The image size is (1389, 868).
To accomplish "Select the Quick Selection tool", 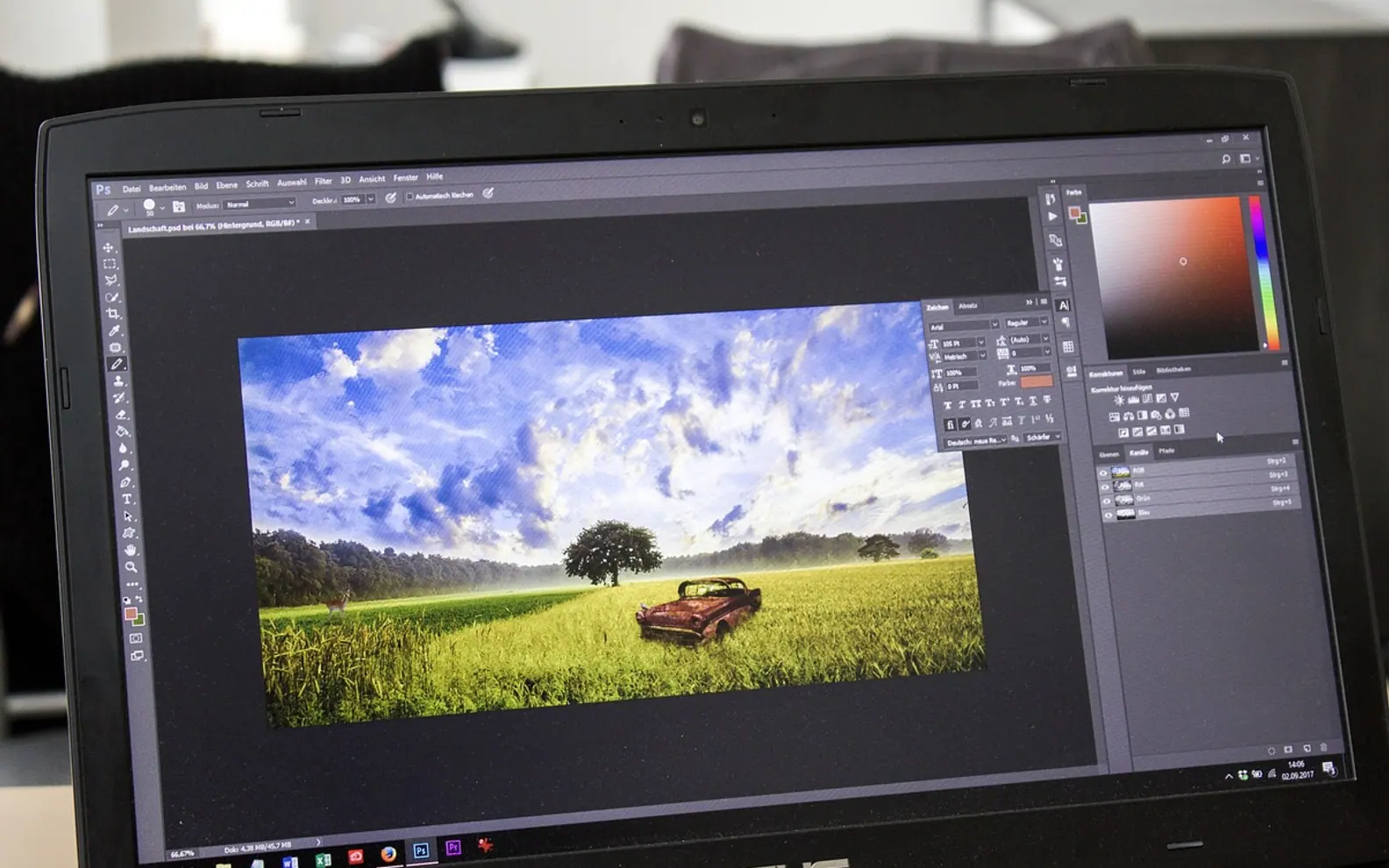I will point(111,297).
